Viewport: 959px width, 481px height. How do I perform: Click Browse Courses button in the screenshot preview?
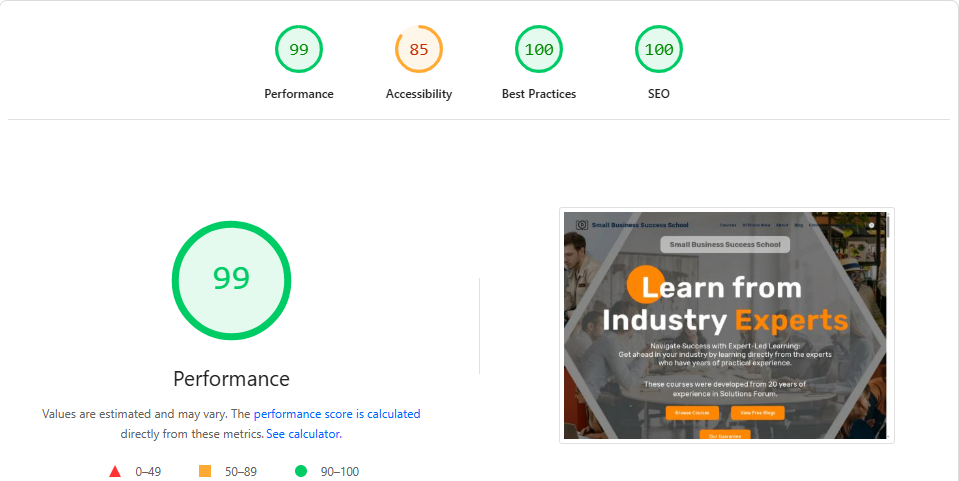coord(692,412)
